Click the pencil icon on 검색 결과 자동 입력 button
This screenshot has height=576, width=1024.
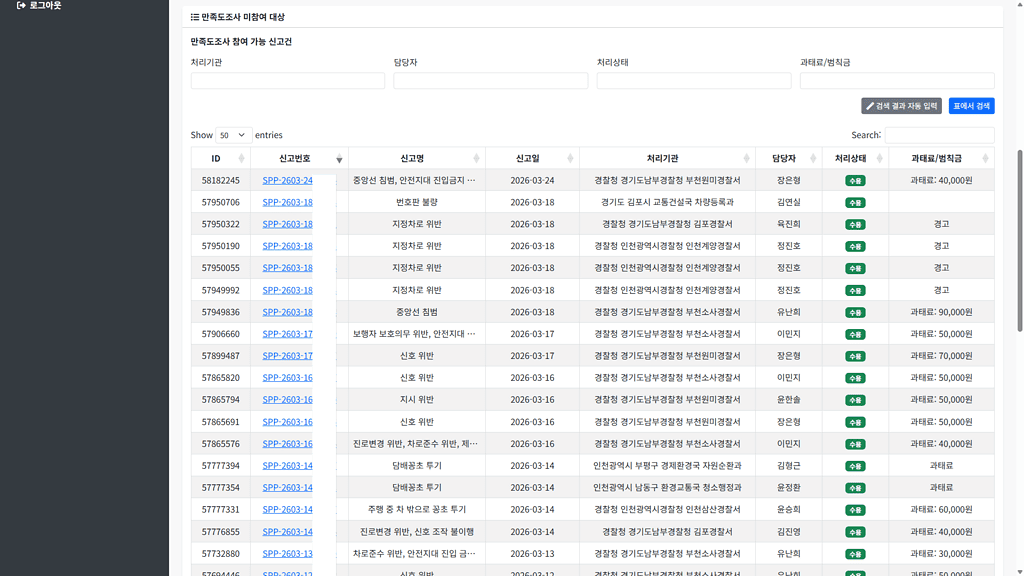pos(868,105)
